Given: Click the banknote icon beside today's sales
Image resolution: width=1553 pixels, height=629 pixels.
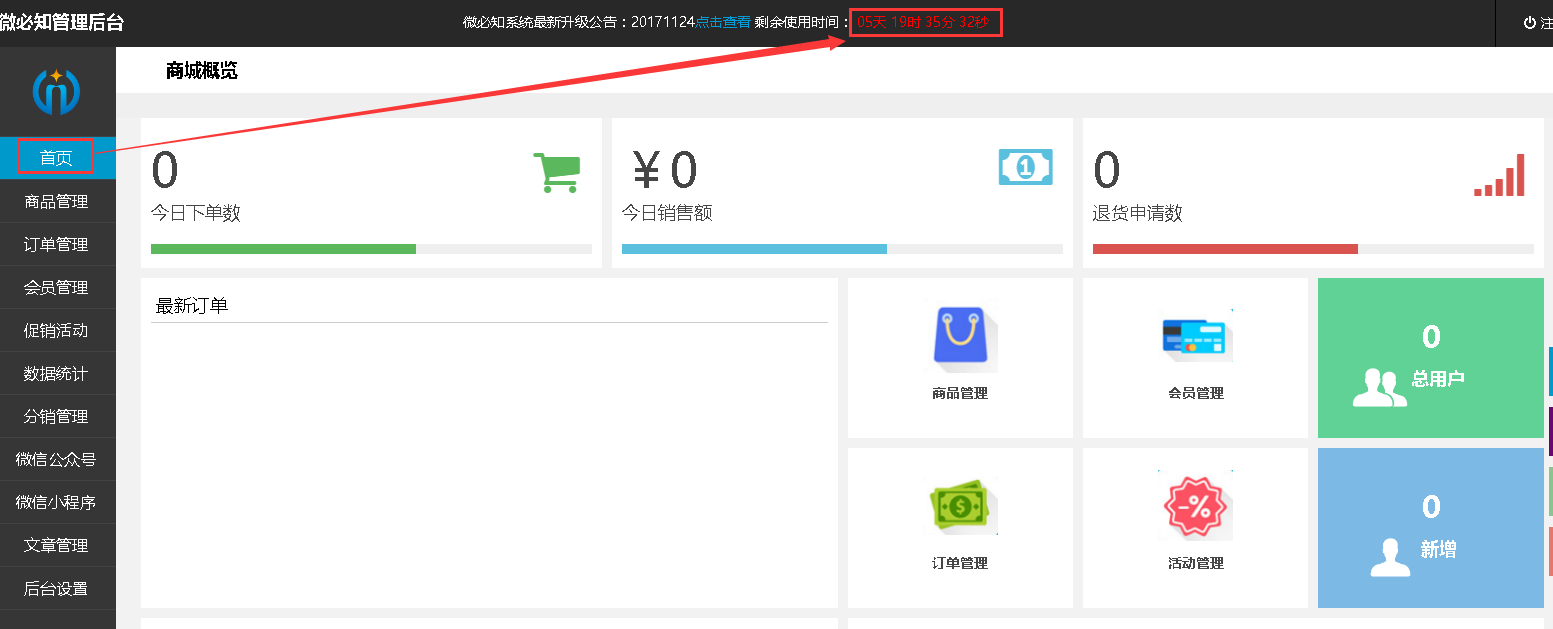Looking at the screenshot, I should coord(1026,167).
